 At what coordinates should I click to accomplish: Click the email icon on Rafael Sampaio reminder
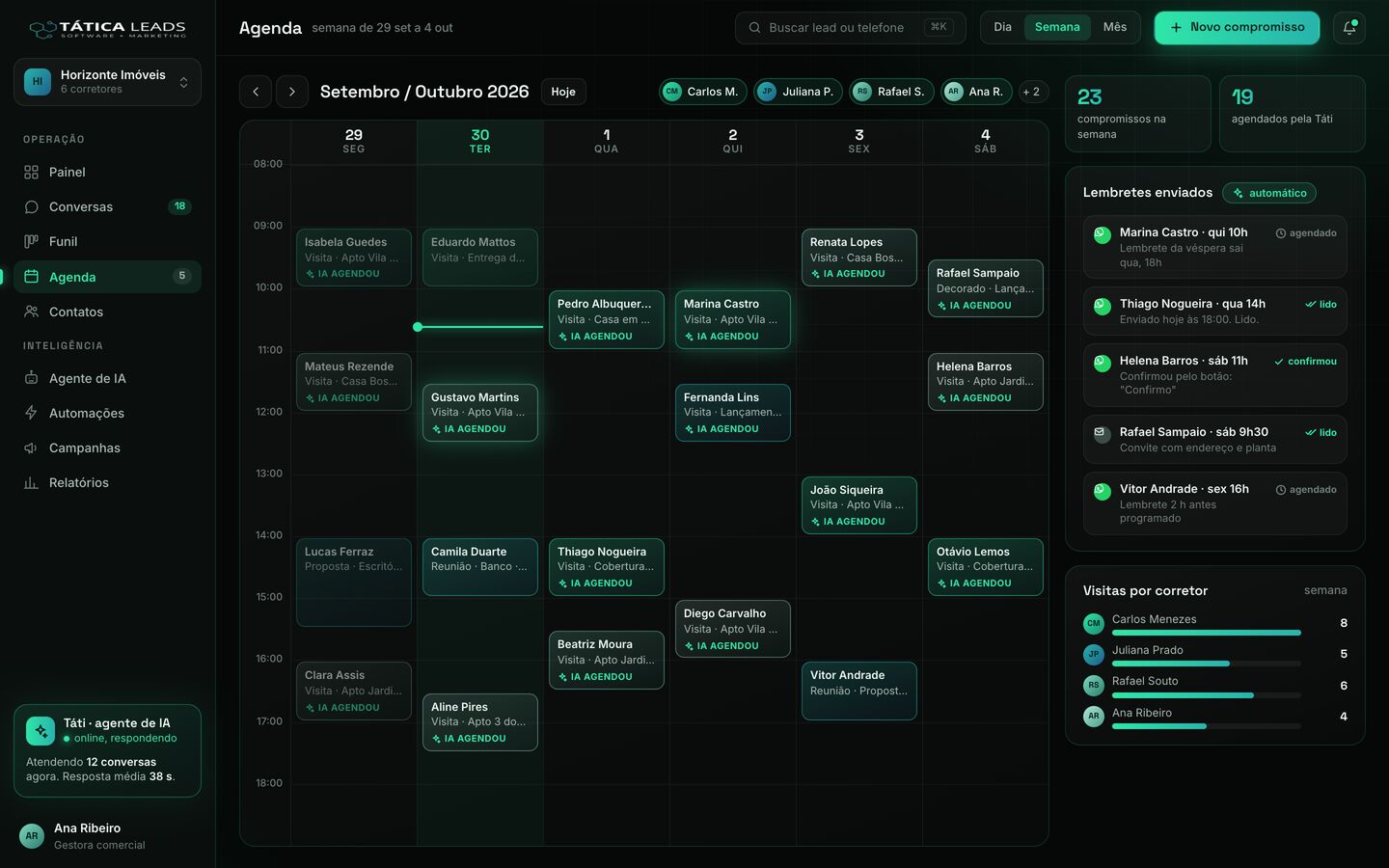coord(1102,433)
